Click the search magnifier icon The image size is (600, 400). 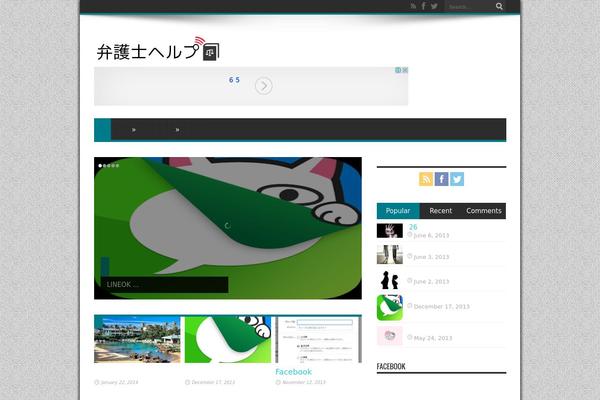click(499, 6)
